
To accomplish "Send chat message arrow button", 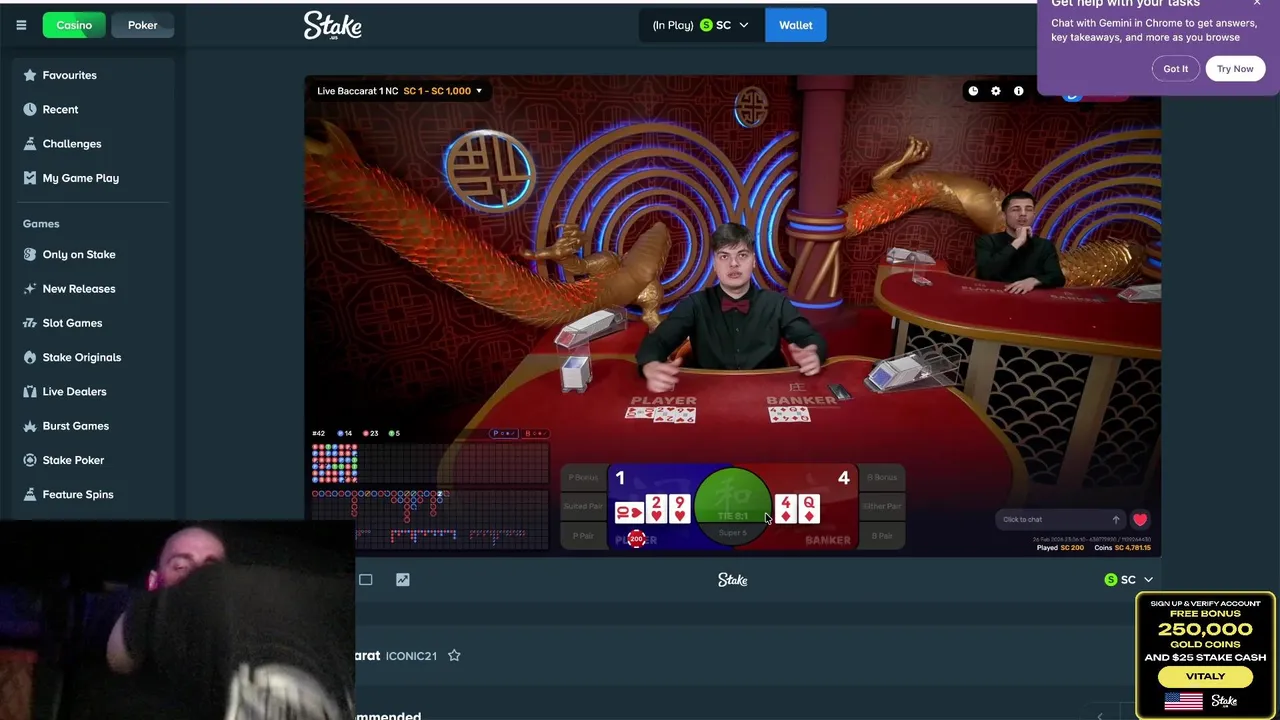I will 1116,519.
